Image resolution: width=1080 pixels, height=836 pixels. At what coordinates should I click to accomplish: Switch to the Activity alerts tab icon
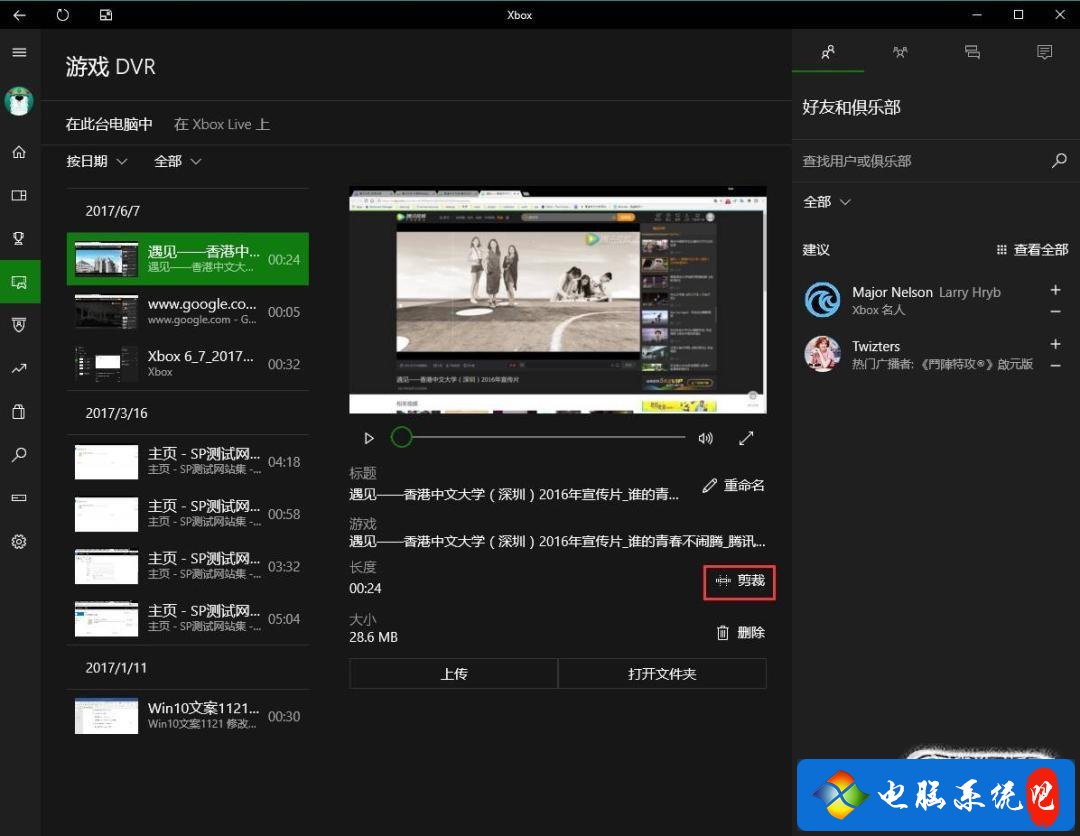[1044, 52]
